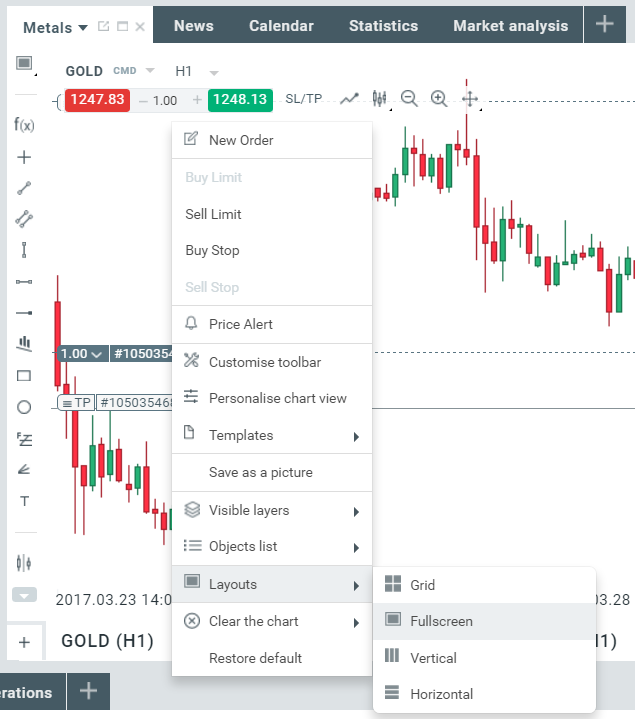Choose the Grid layout option

click(422, 585)
